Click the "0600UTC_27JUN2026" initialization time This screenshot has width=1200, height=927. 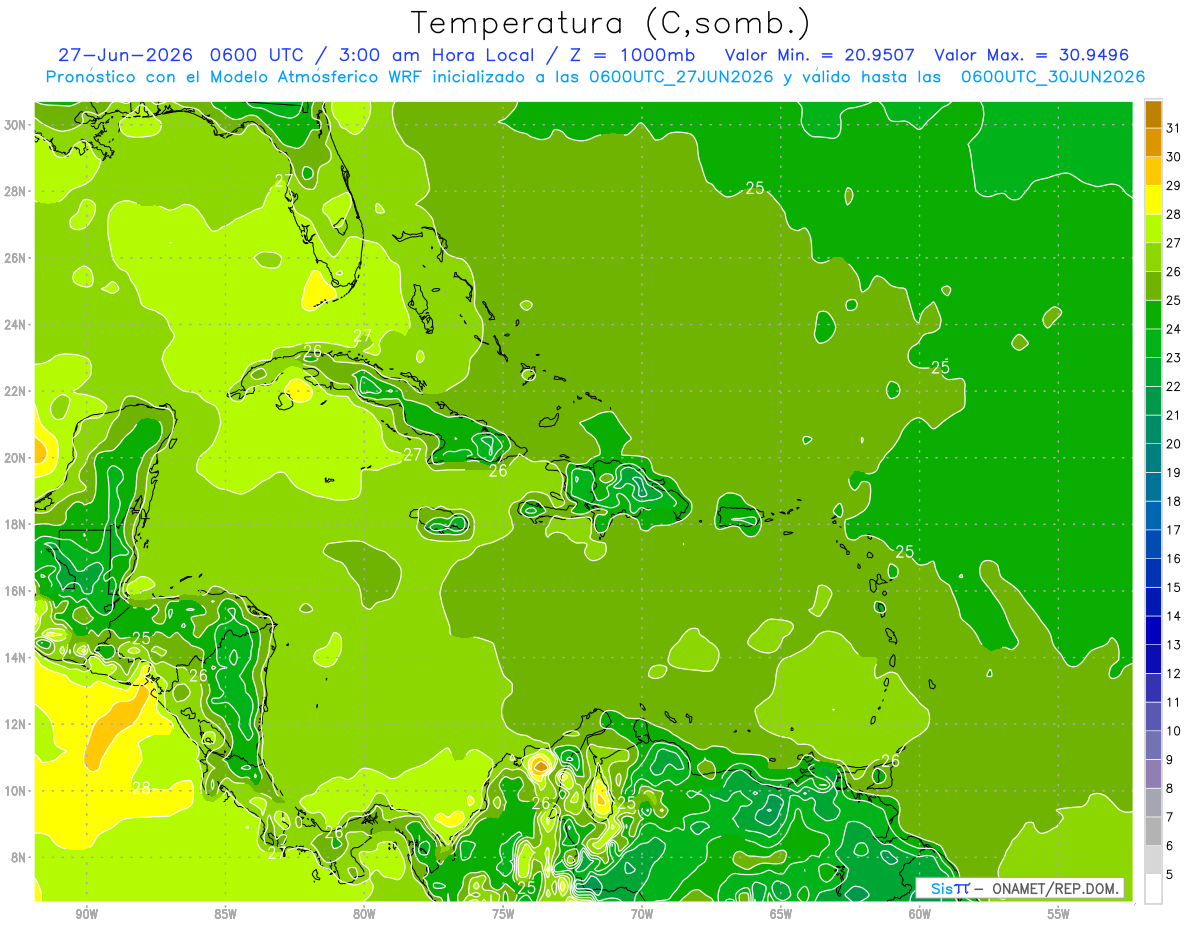tap(680, 77)
